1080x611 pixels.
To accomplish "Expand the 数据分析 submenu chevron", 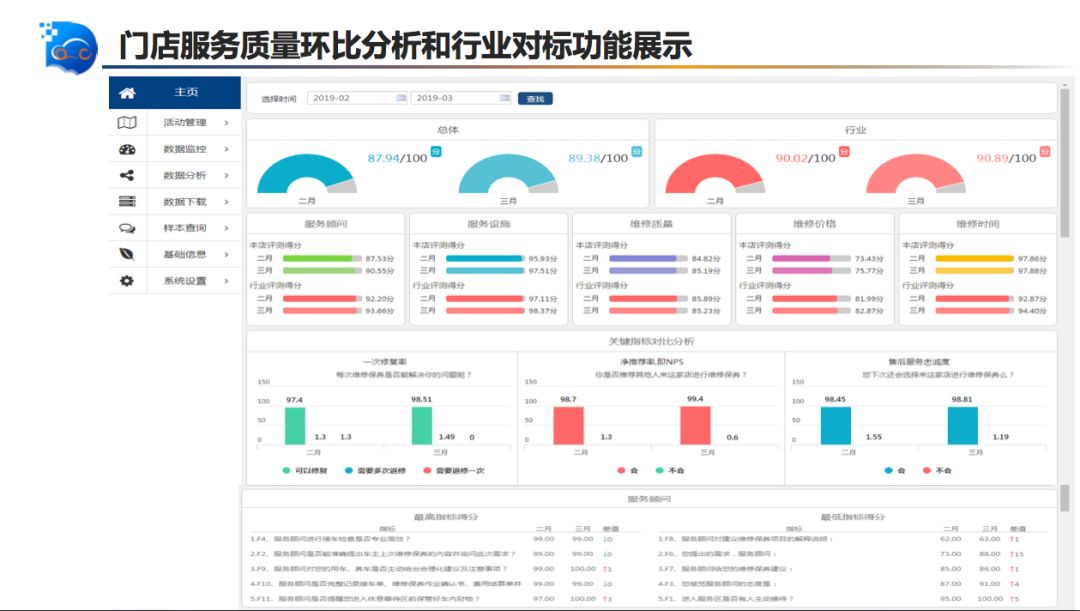I will click(226, 176).
